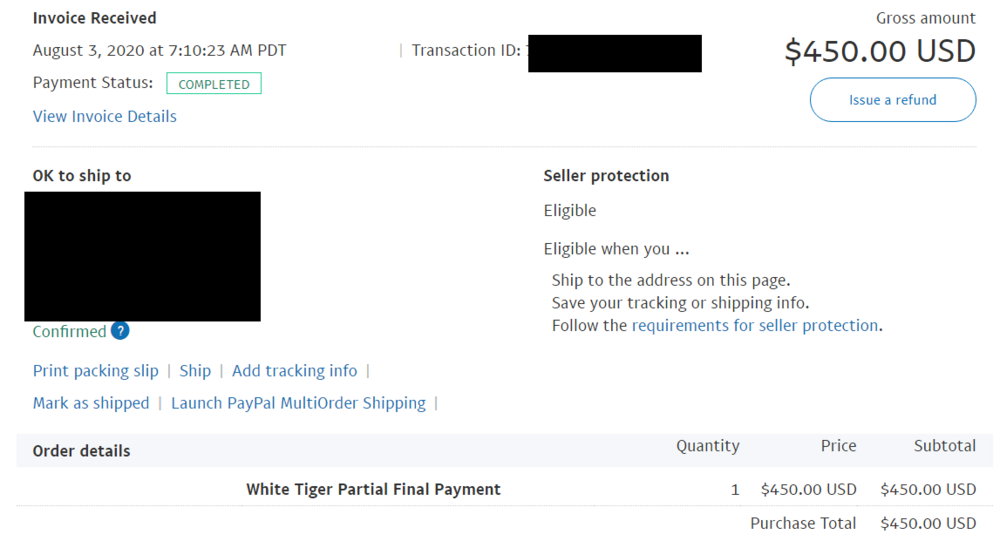Click the Subtotal column header
The height and width of the screenshot is (541, 1000).
click(x=945, y=445)
